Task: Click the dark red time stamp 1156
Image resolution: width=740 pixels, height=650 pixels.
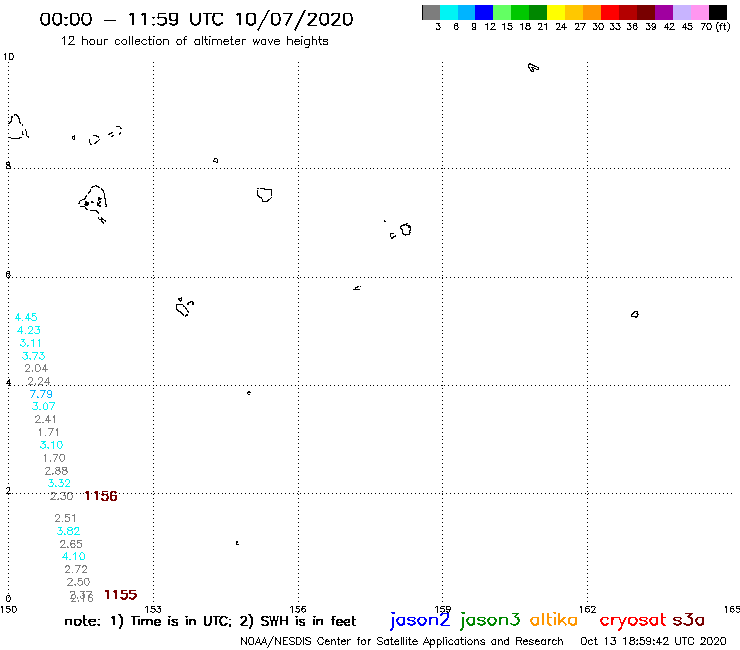Action: click(x=101, y=496)
